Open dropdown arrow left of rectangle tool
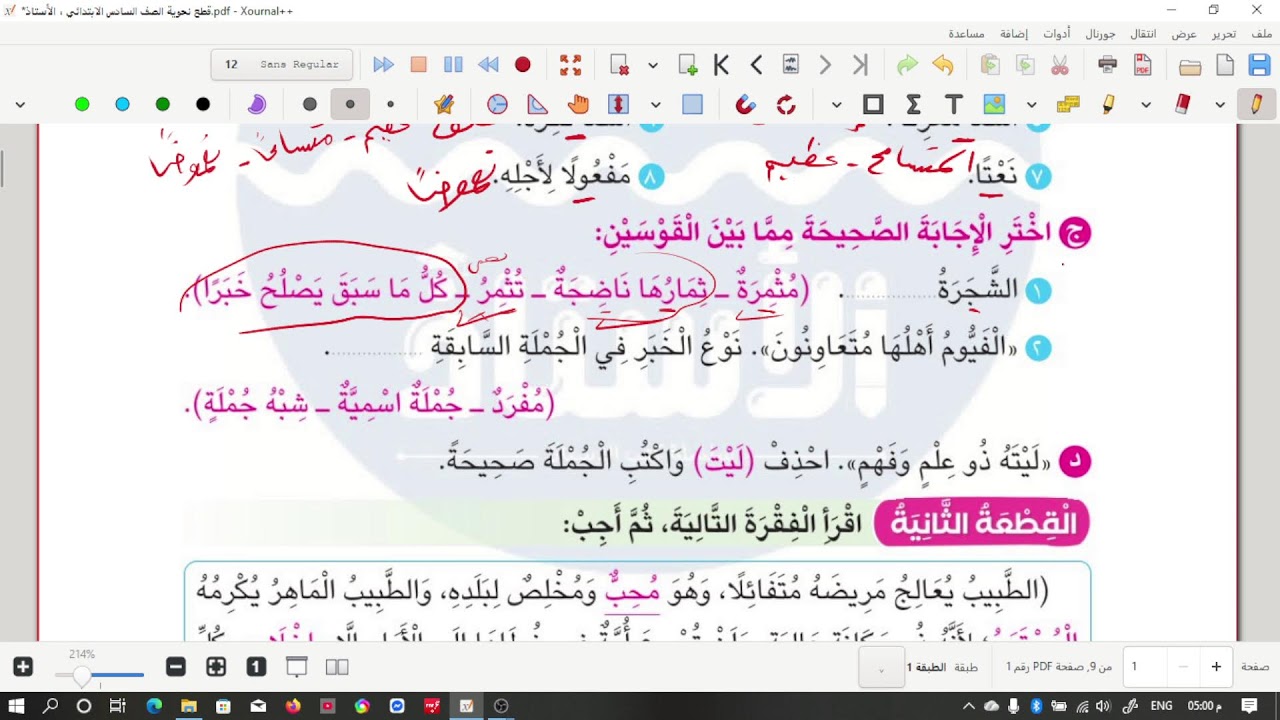The width and height of the screenshot is (1280, 720). (x=836, y=104)
